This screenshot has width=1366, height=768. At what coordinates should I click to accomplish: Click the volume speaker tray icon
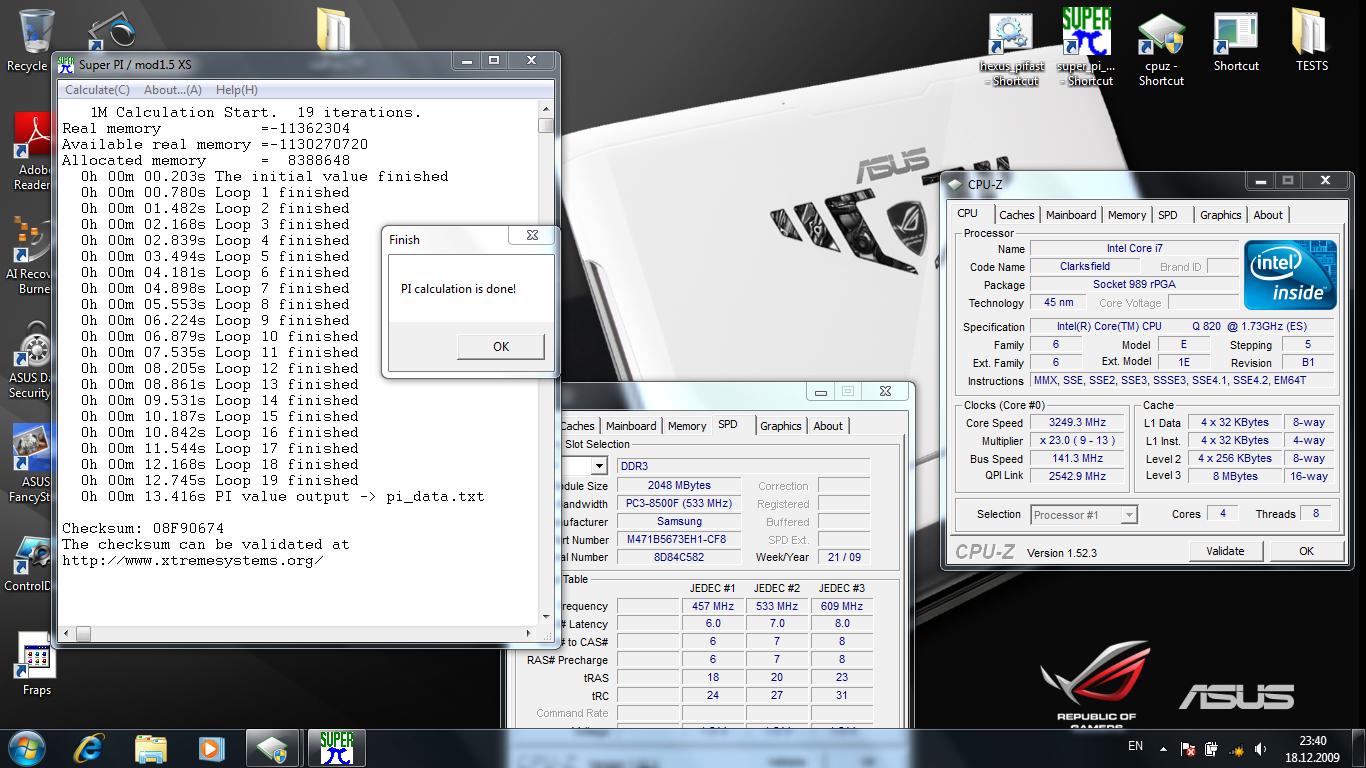point(1260,749)
